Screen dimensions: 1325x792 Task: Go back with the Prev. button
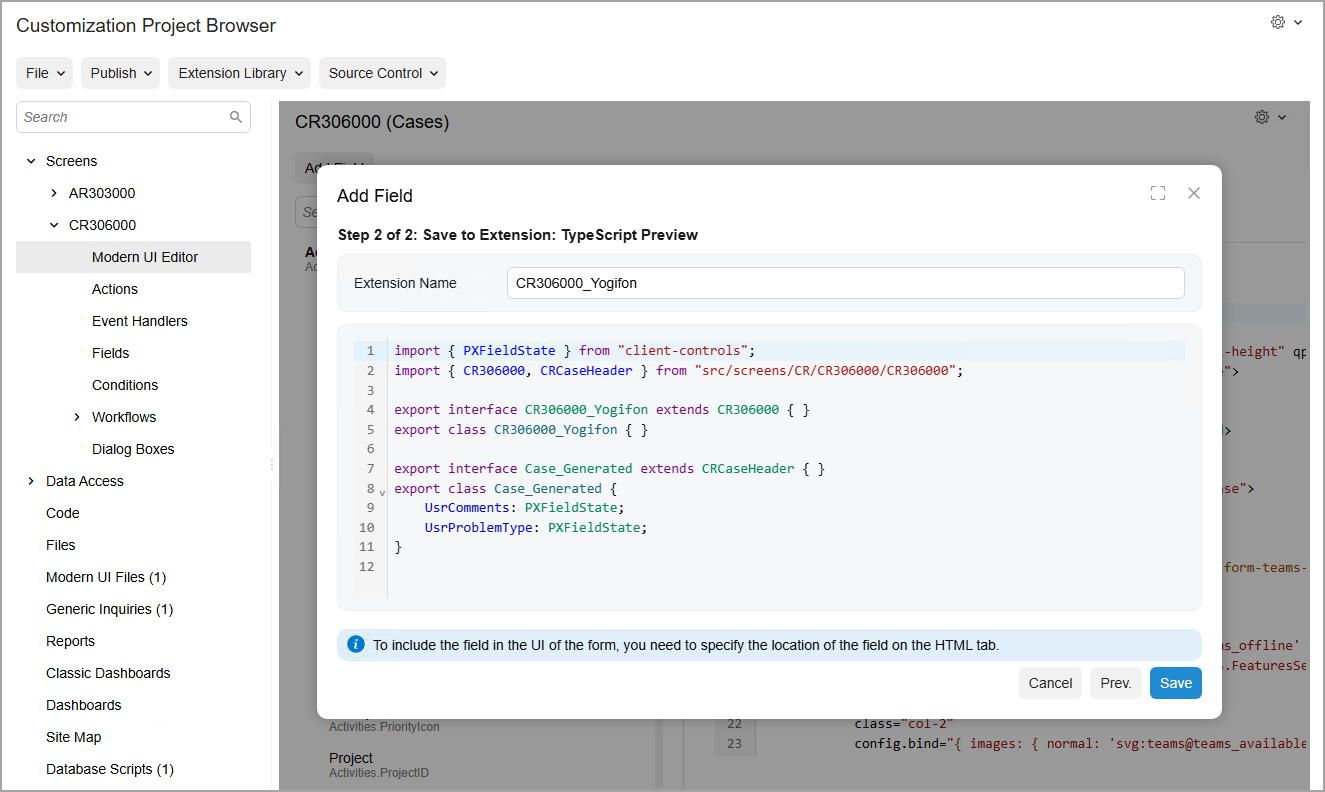point(1115,683)
